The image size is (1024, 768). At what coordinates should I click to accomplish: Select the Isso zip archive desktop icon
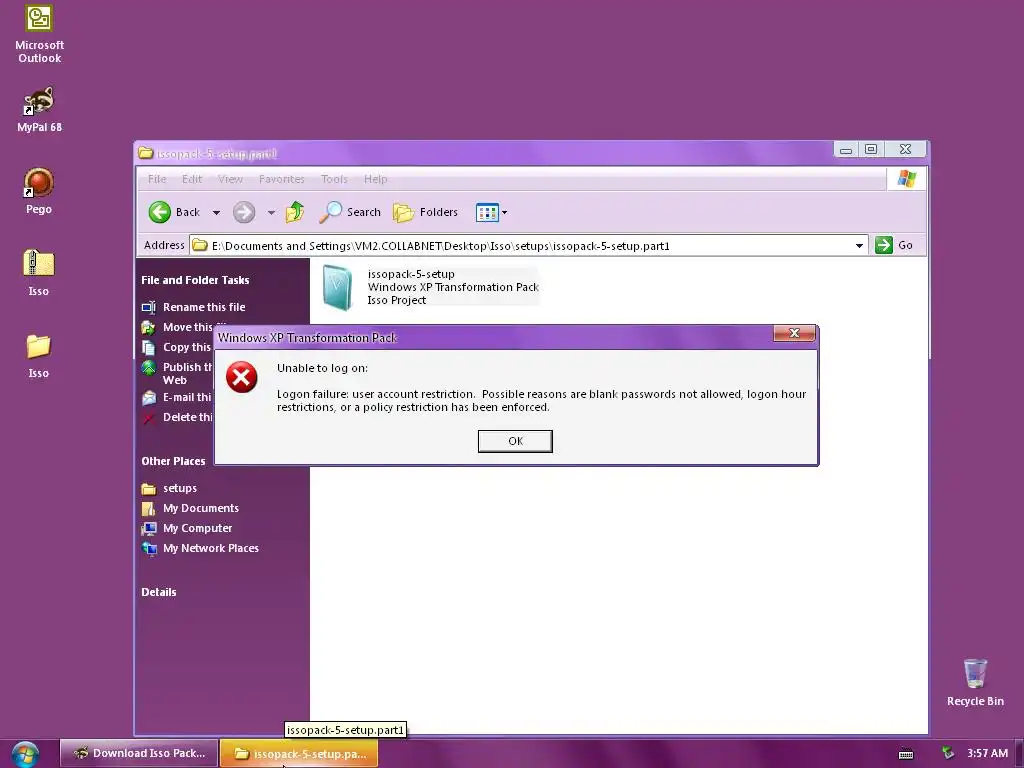[39, 273]
